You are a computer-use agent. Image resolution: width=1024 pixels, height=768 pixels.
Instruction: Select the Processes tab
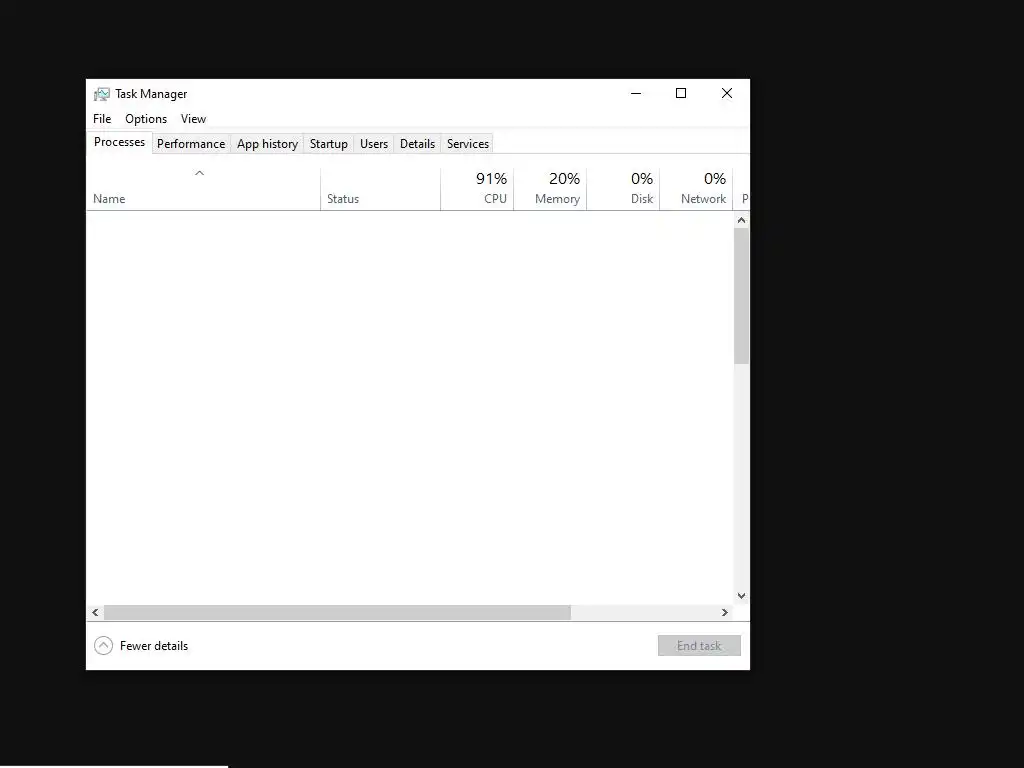point(120,142)
